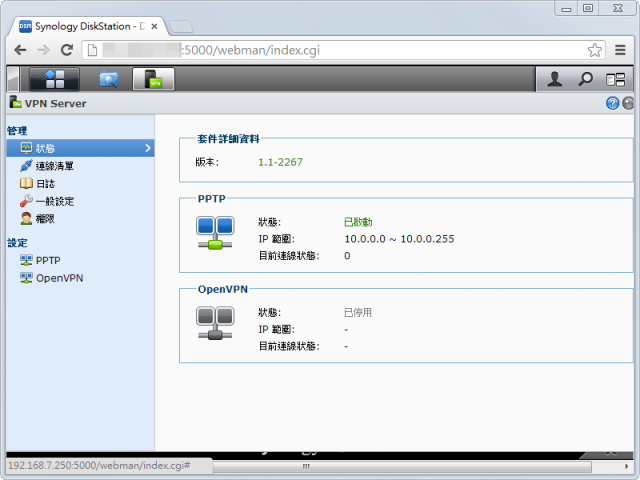The image size is (640, 480).
Task: Reload the page with the refresh icon
Action: 67,50
